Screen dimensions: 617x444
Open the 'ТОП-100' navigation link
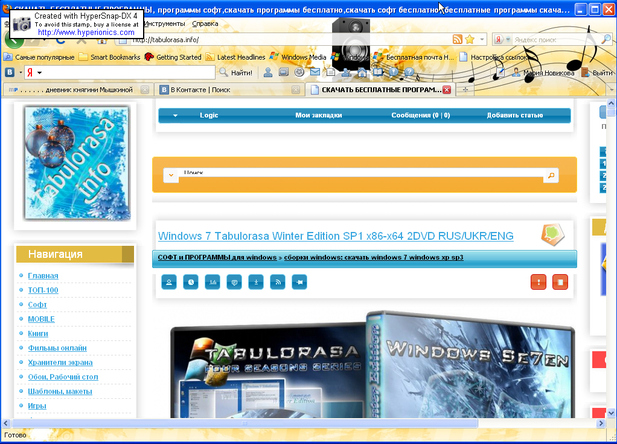pos(43,290)
